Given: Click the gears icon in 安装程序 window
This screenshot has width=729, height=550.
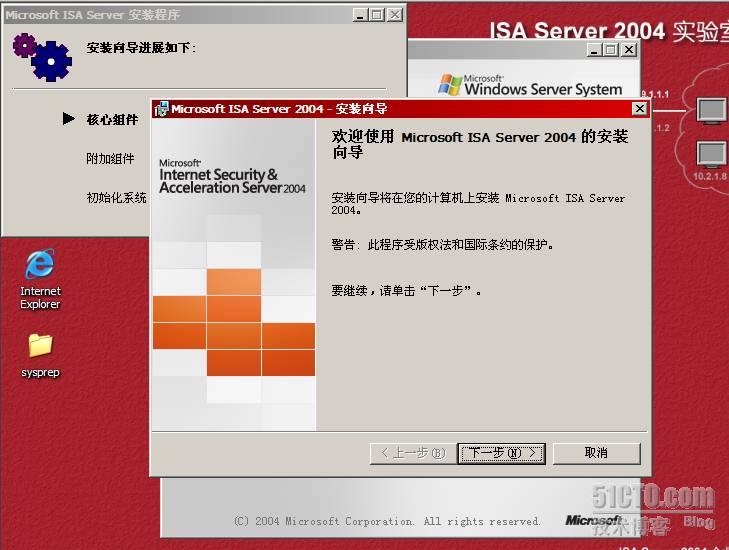Looking at the screenshot, I should (42, 57).
